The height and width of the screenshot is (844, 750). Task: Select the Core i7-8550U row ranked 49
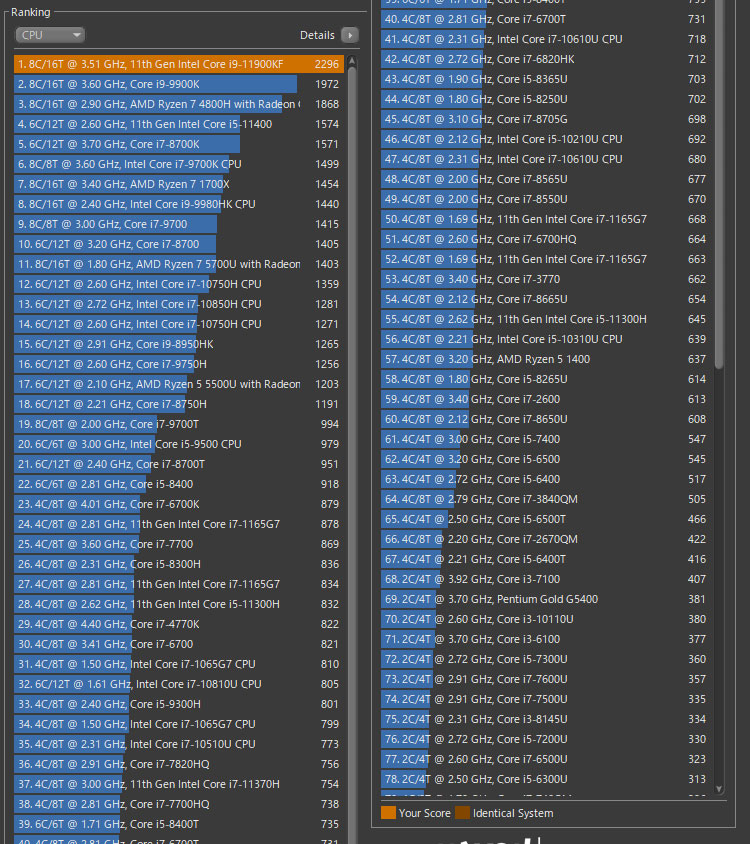(x=545, y=199)
